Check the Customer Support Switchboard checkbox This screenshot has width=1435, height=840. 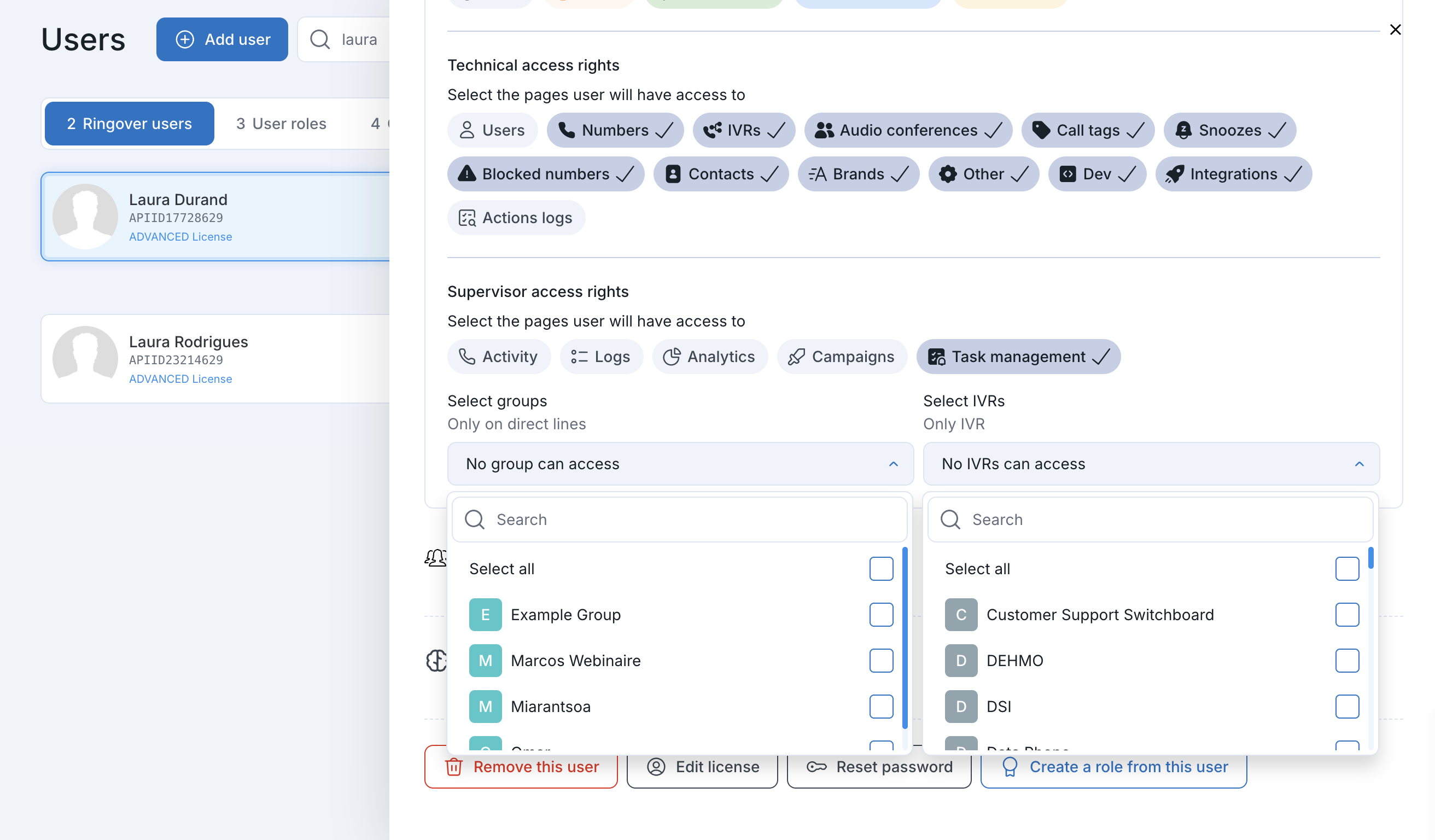pos(1347,615)
